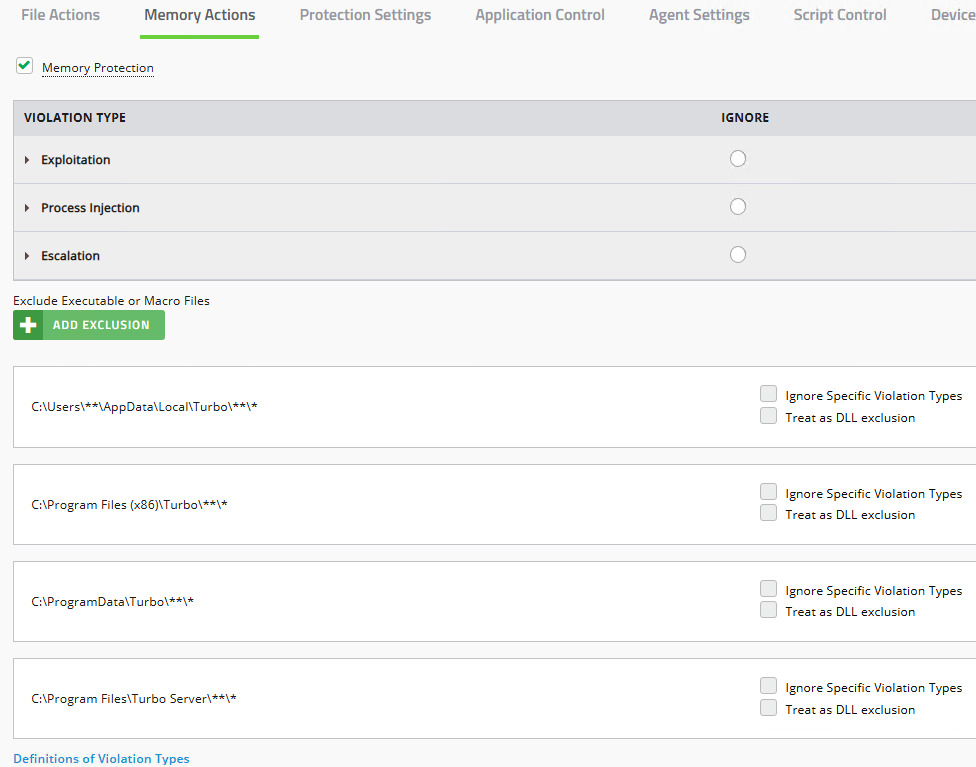
Task: Click the Memory Protection label link
Action: [x=97, y=67]
